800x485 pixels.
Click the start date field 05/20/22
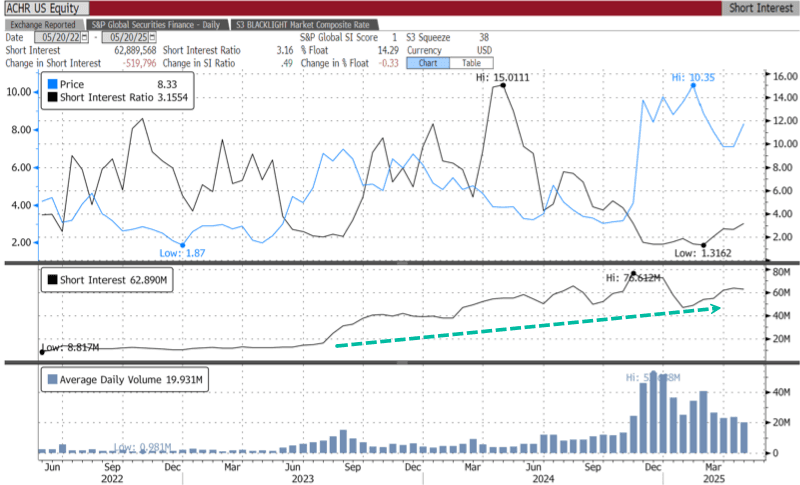(58, 36)
